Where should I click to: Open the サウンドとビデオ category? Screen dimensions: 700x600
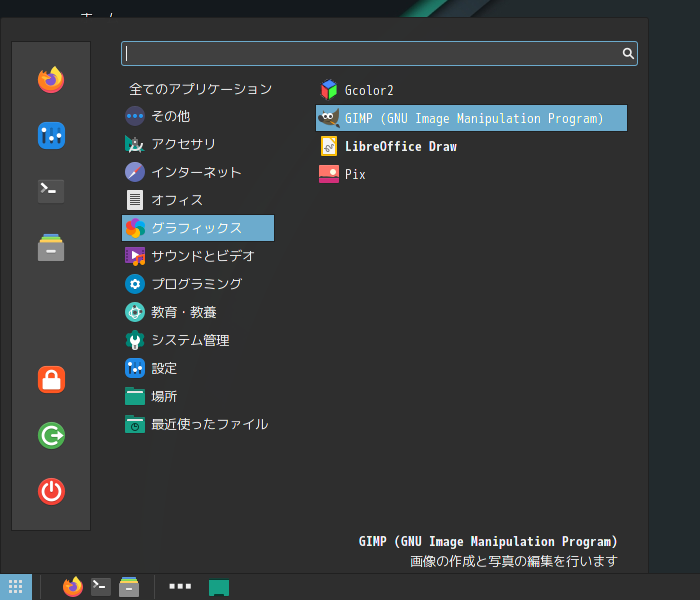click(198, 256)
